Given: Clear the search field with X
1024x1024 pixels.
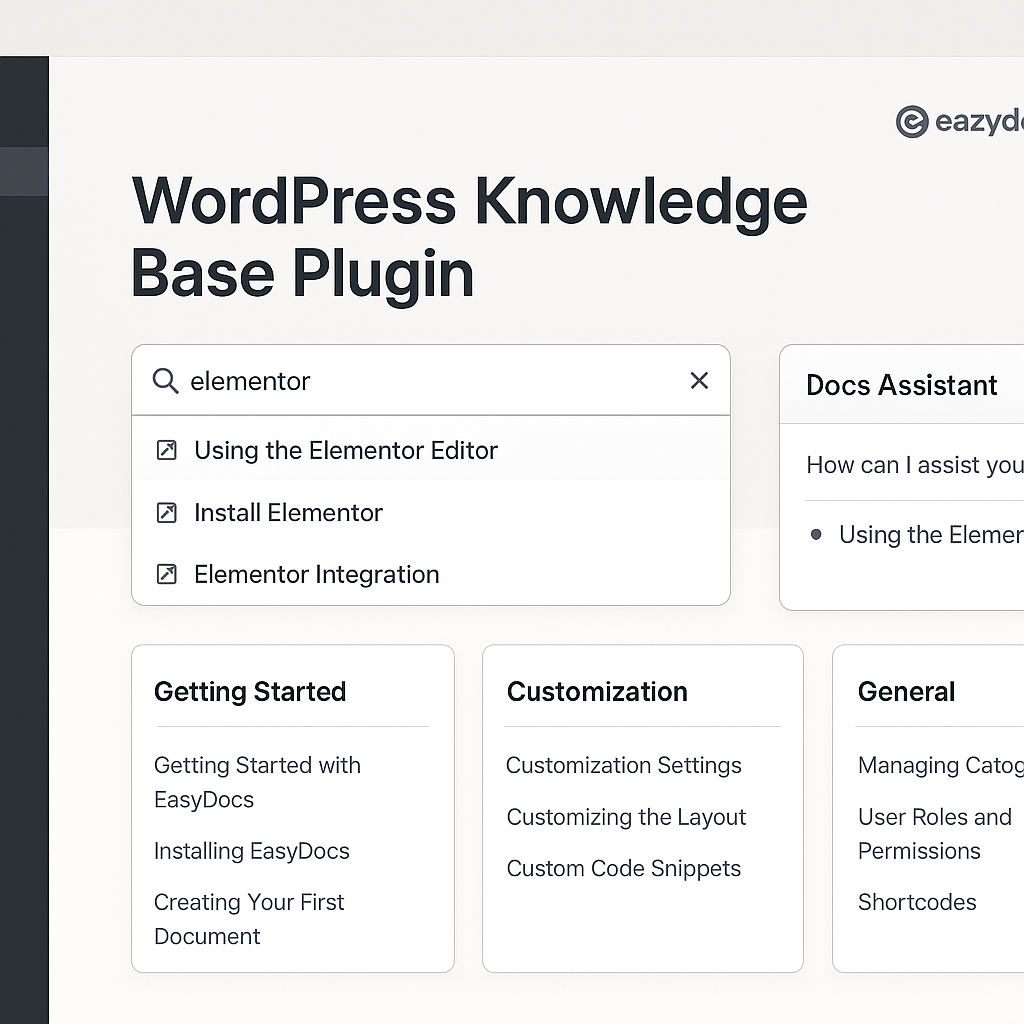Looking at the screenshot, I should [699, 380].
